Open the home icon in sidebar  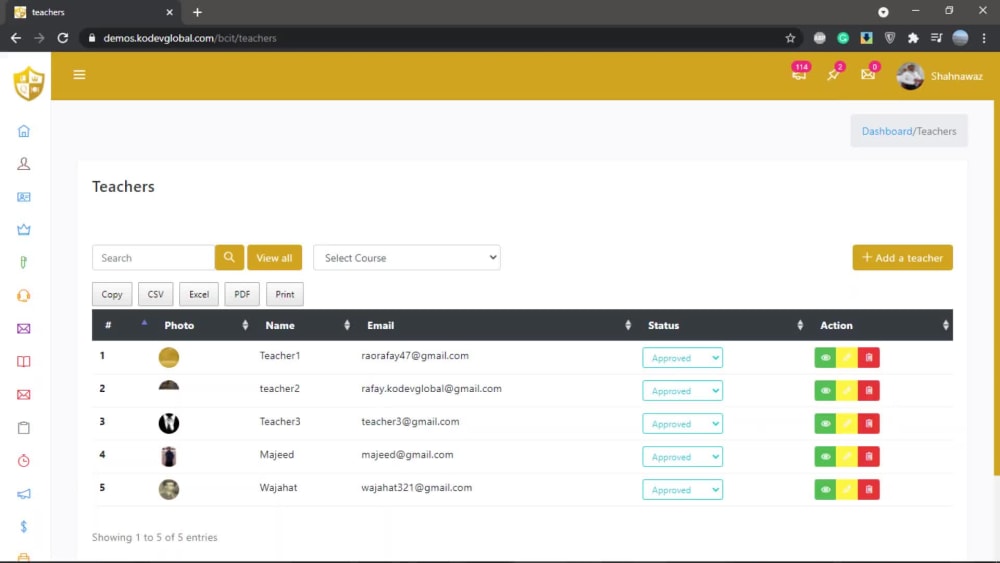[x=24, y=131]
